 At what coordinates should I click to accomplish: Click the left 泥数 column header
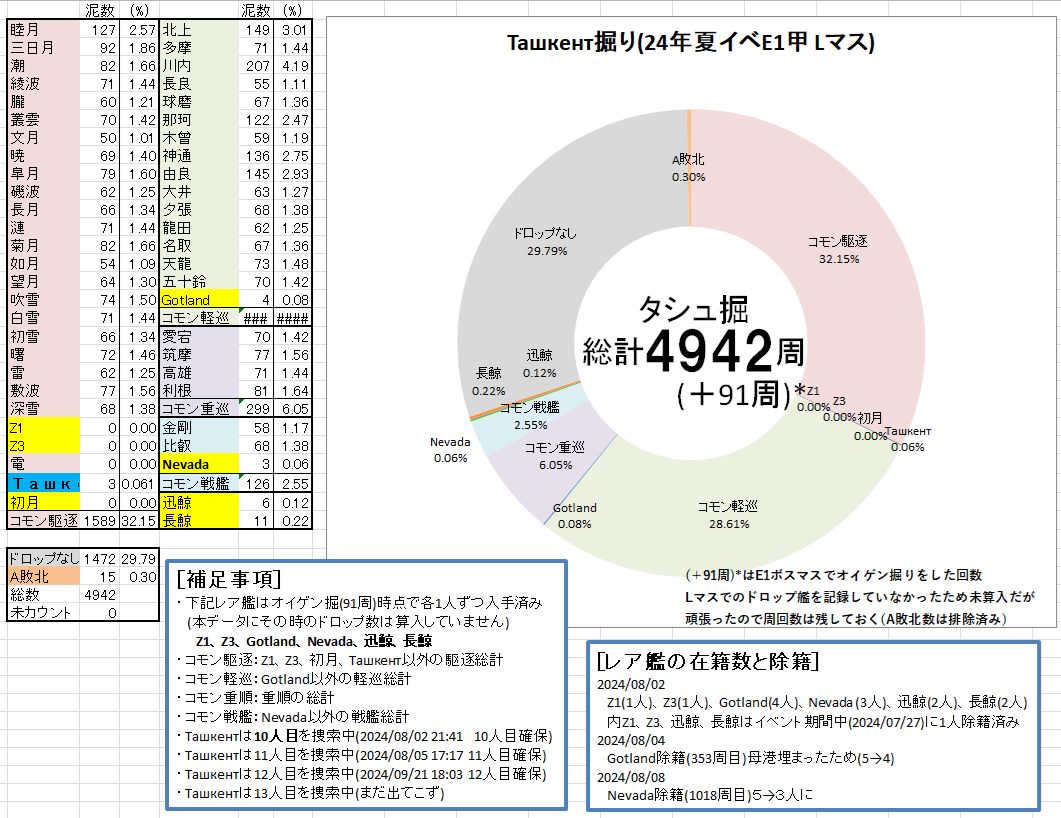point(99,10)
